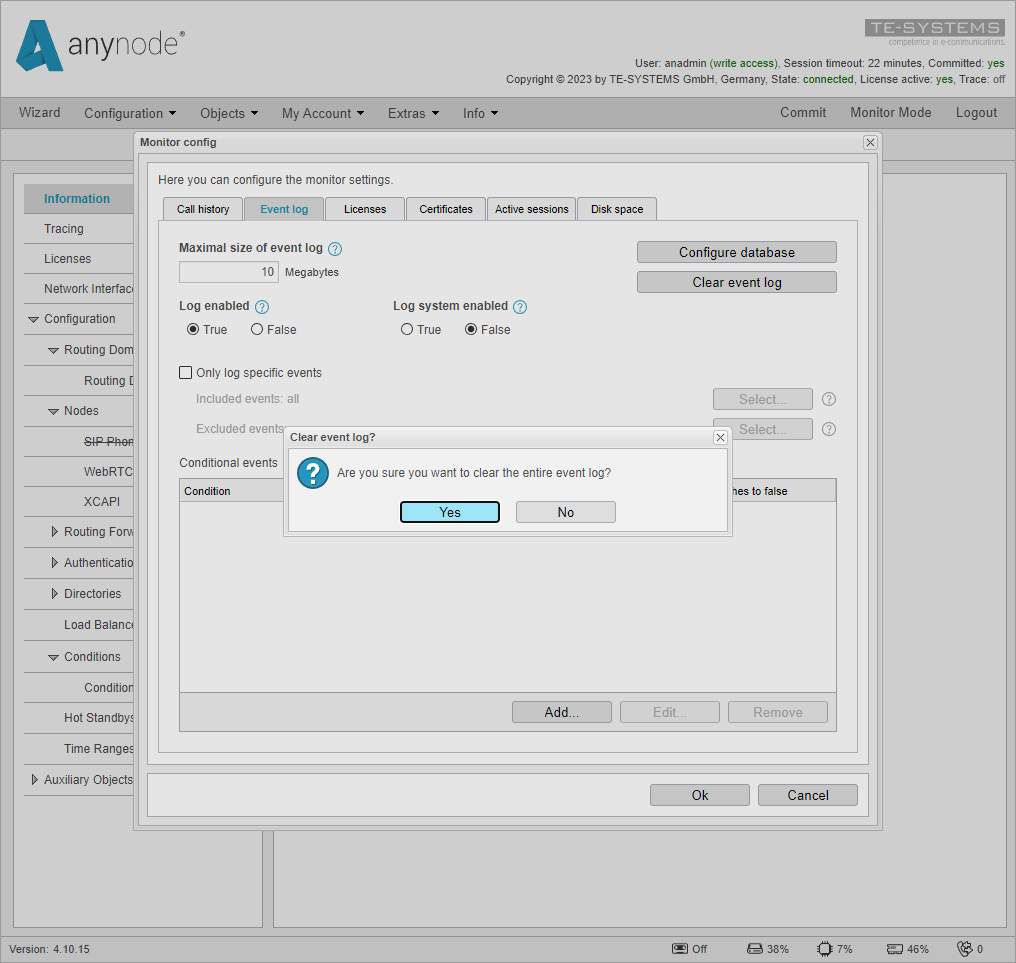The image size is (1016, 963).
Task: Click the event log size input field
Action: tap(228, 271)
